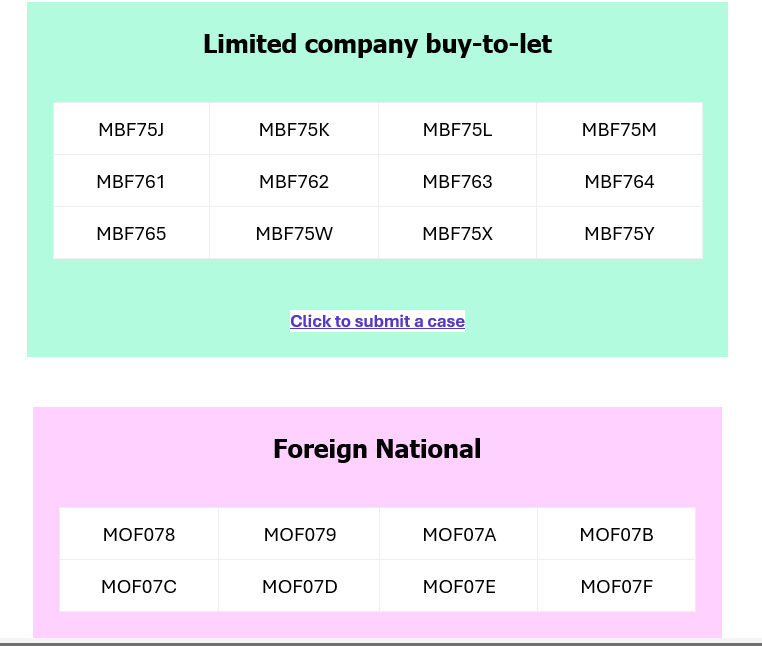
Task: Select product code MBF75J cell
Action: click(131, 129)
